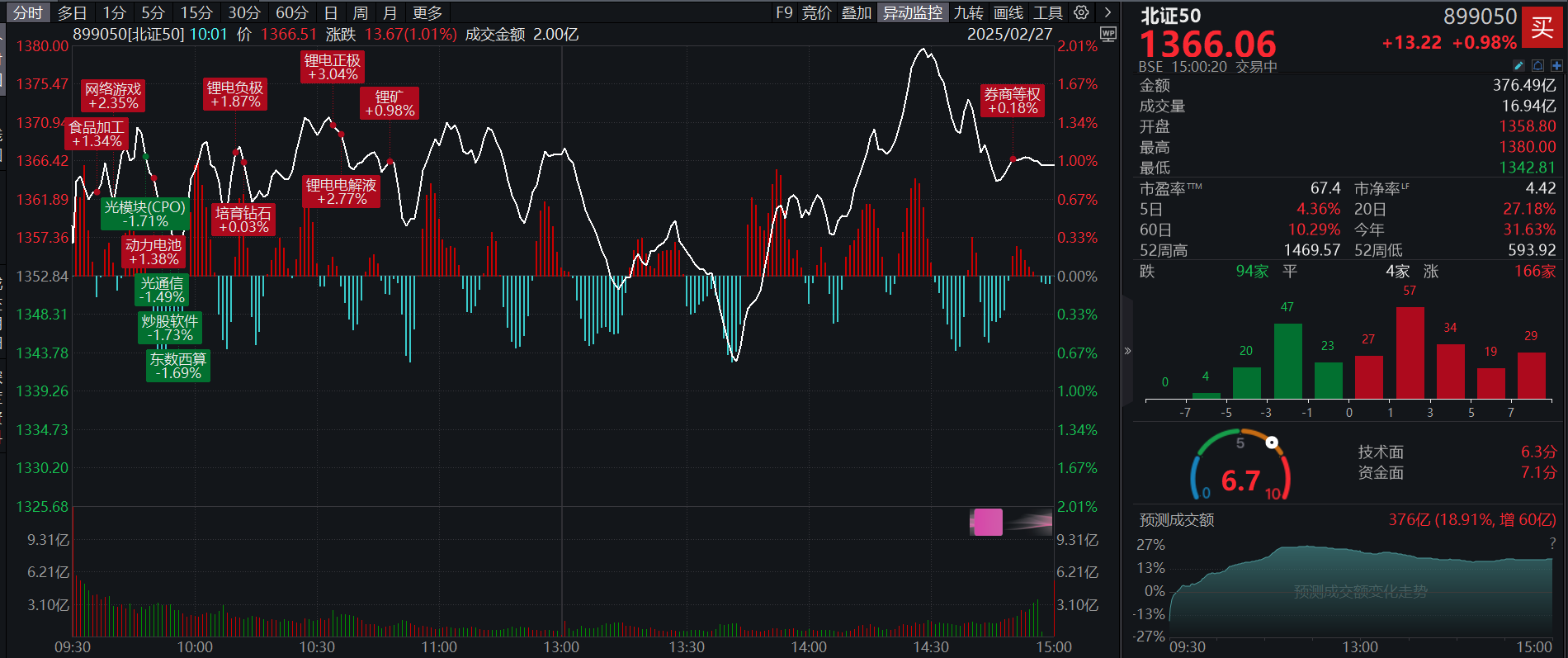The height and width of the screenshot is (658, 1568).
Task: Click 东数西算 -1.69% sector tag
Action: click(x=178, y=366)
